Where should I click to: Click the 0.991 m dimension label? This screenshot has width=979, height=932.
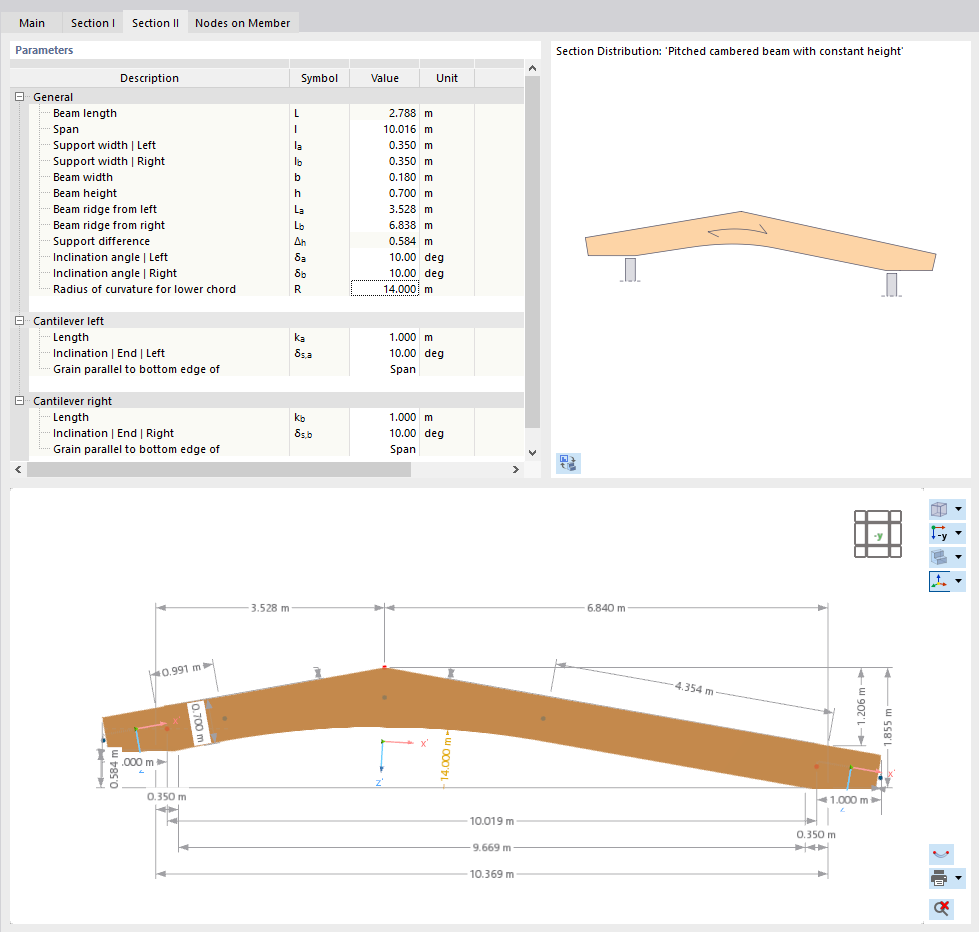(x=182, y=670)
